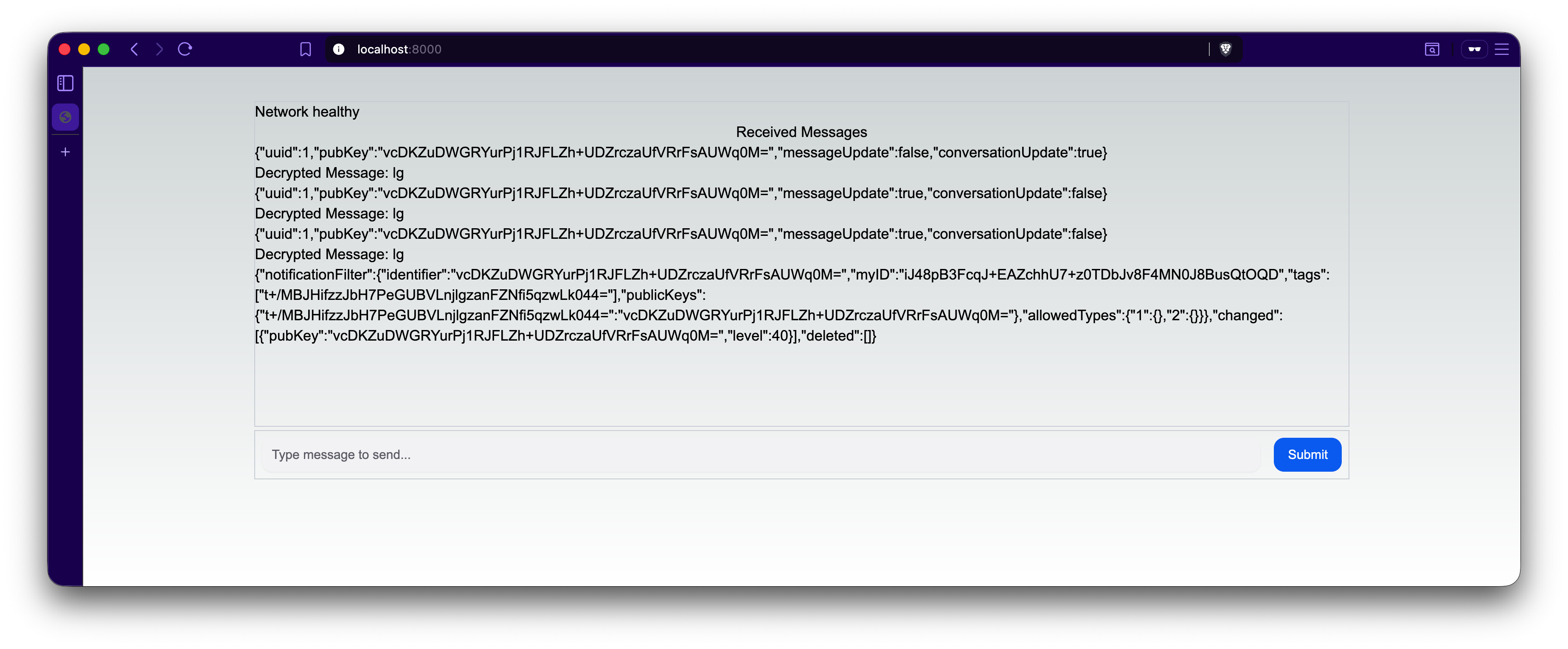Viewport: 1568px width, 649px height.
Task: View site information for localhost
Action: pos(339,49)
